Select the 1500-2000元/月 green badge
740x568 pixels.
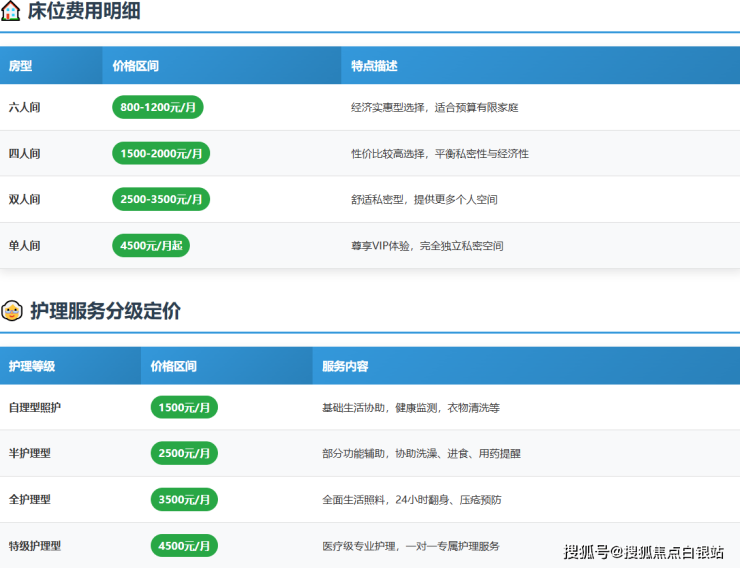pos(160,153)
